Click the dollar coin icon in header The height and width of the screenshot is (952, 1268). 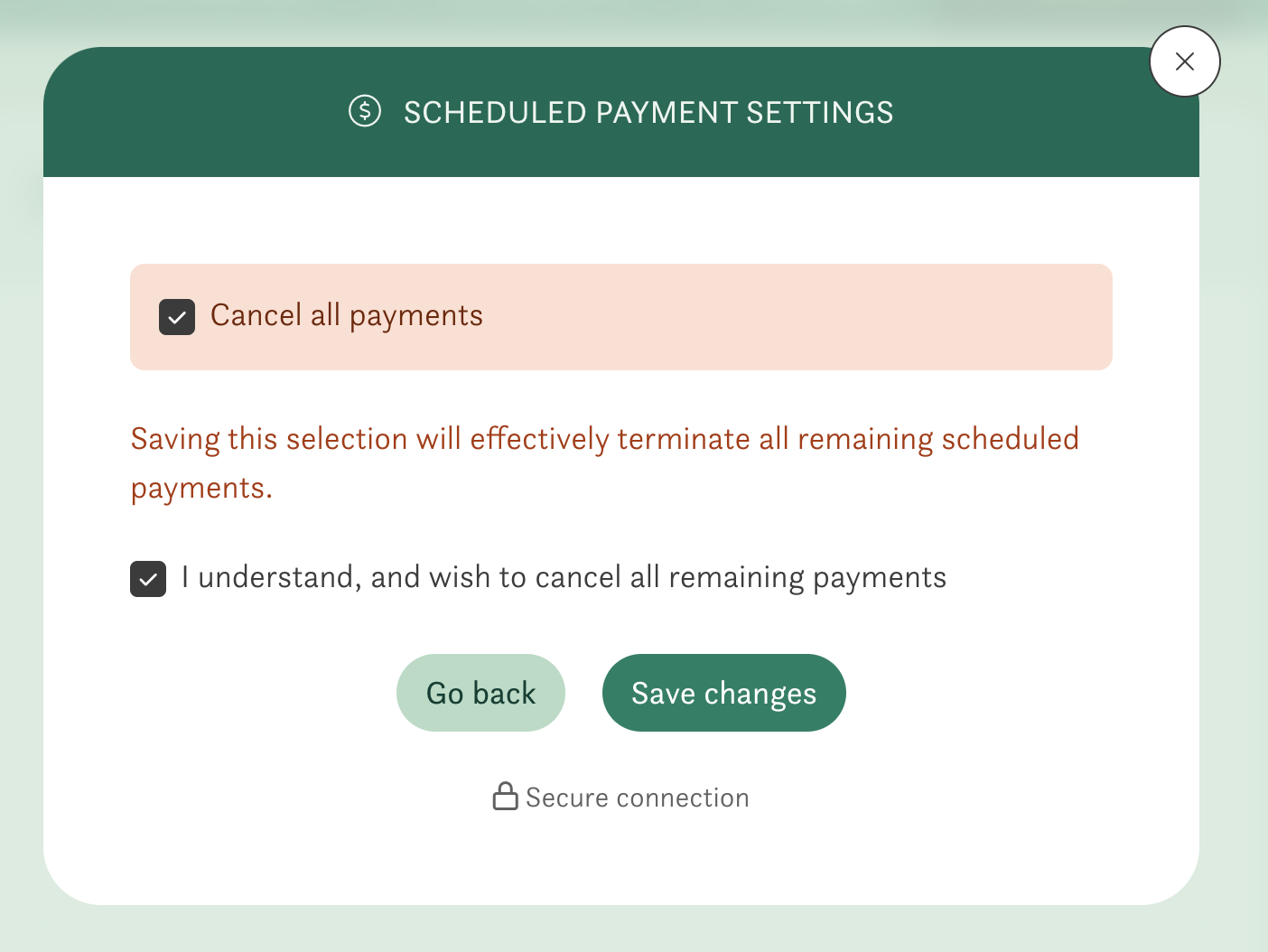pos(365,111)
